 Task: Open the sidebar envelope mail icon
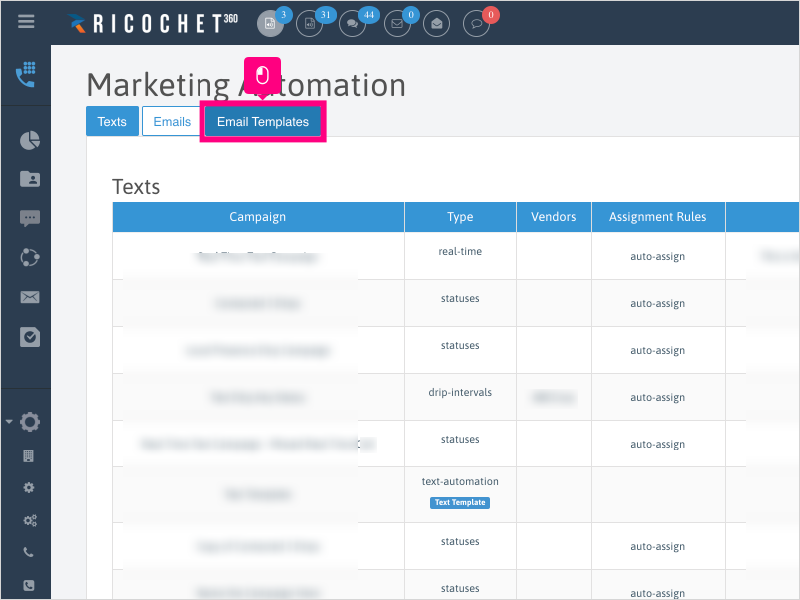pyautogui.click(x=30, y=297)
